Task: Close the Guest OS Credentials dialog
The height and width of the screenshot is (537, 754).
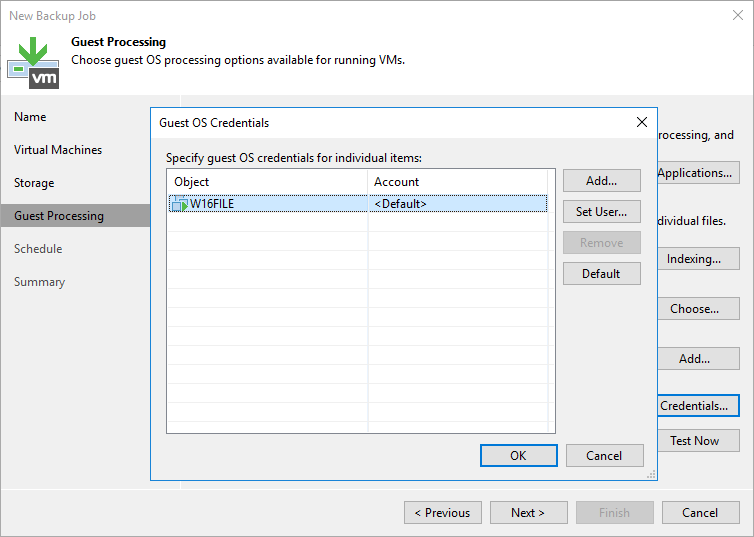Action: pos(641,122)
